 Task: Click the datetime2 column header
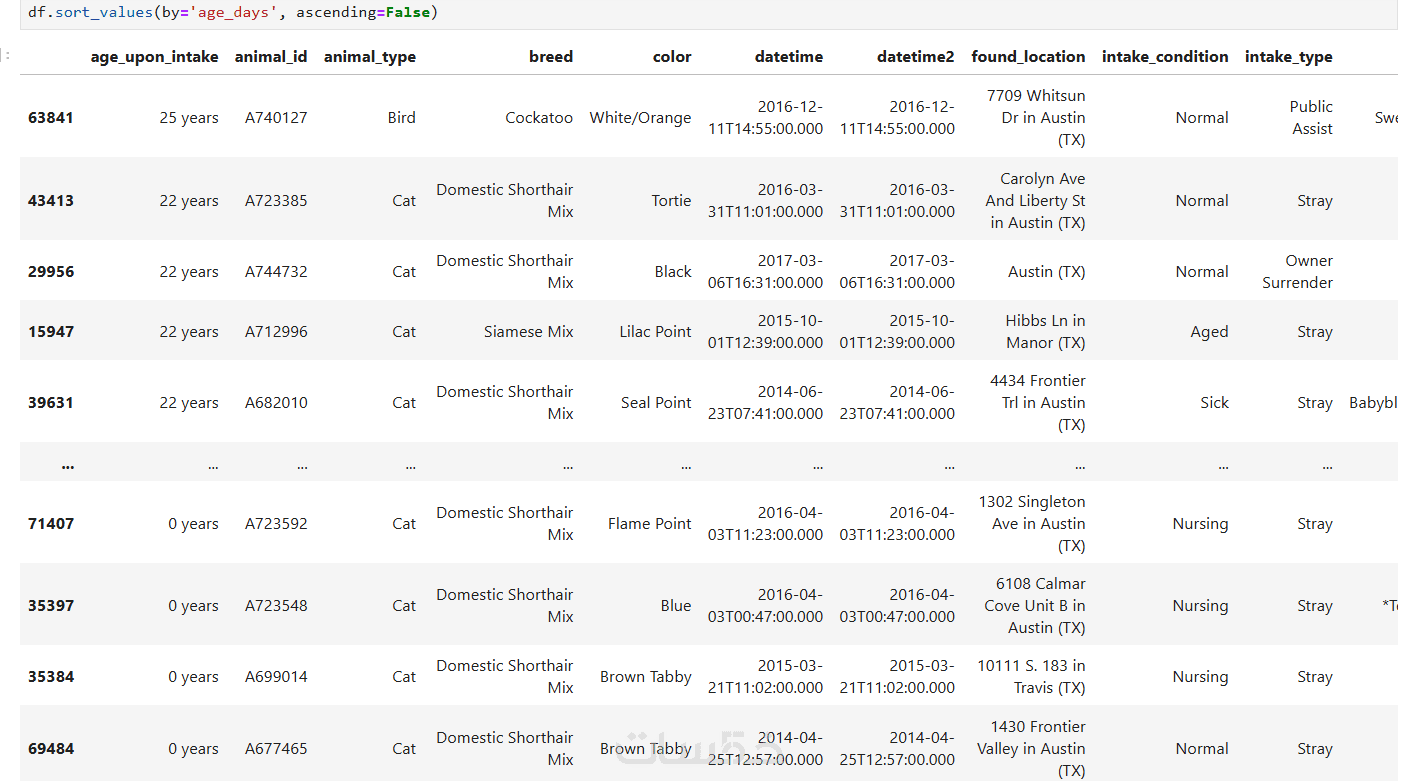[x=915, y=57]
